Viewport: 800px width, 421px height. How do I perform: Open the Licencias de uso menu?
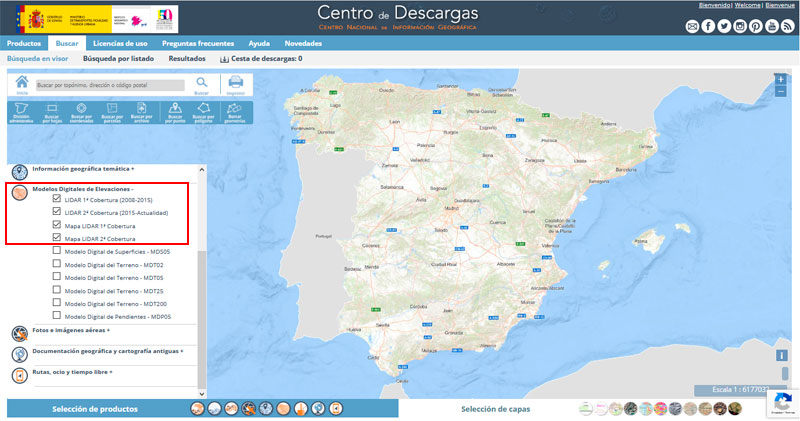[120, 43]
